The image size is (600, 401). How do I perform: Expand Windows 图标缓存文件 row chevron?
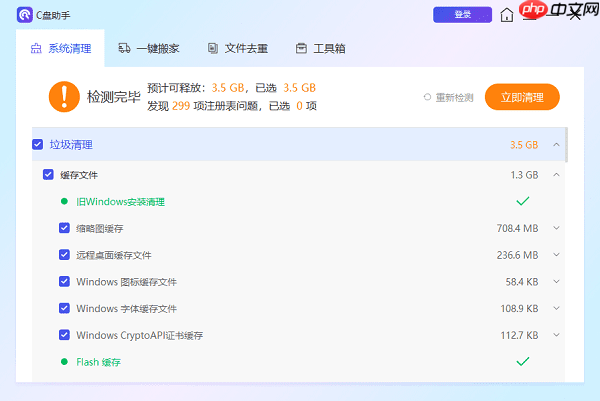point(556,282)
